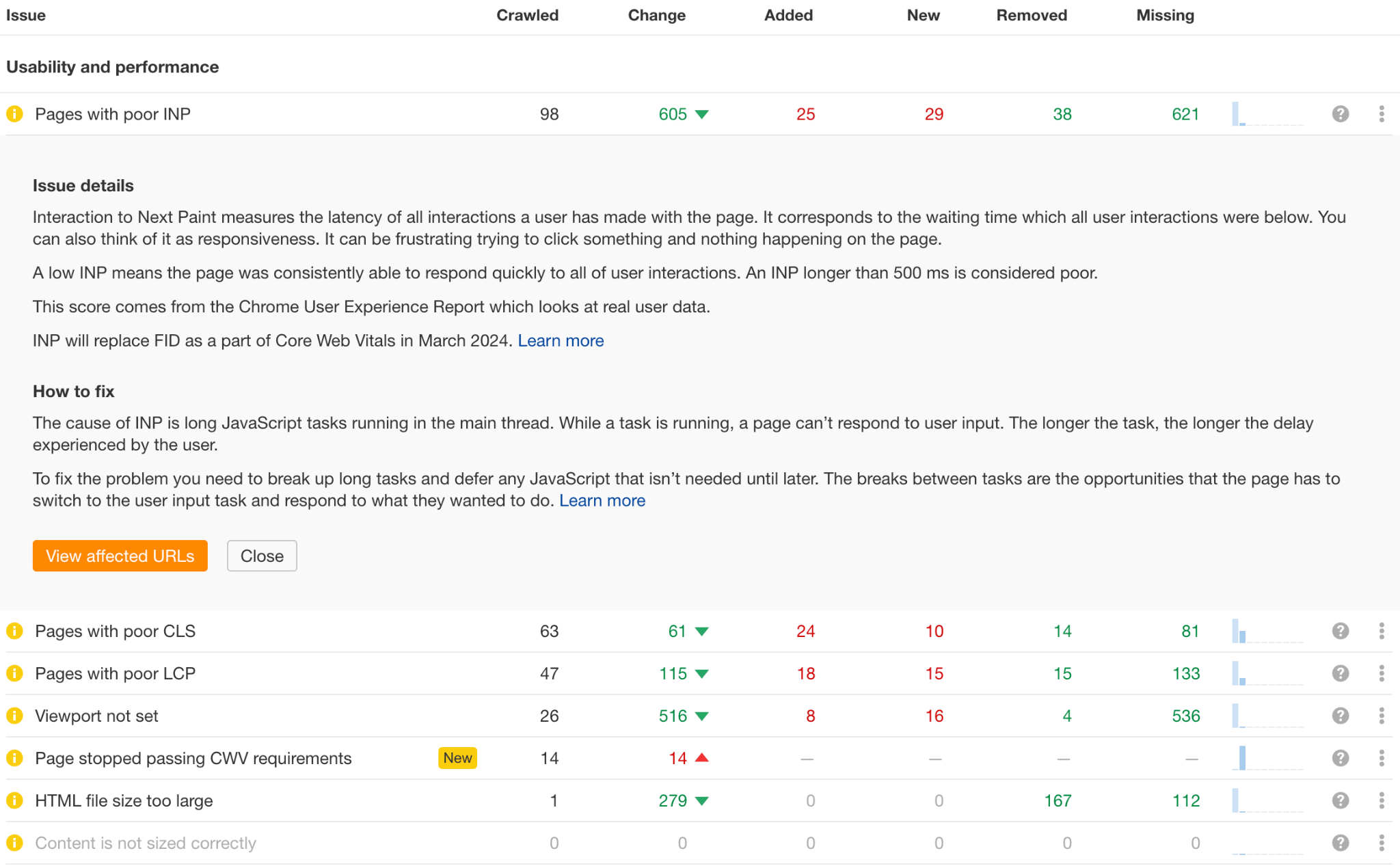
Task: Click the info icon for Viewport not set
Action: click(x=15, y=716)
